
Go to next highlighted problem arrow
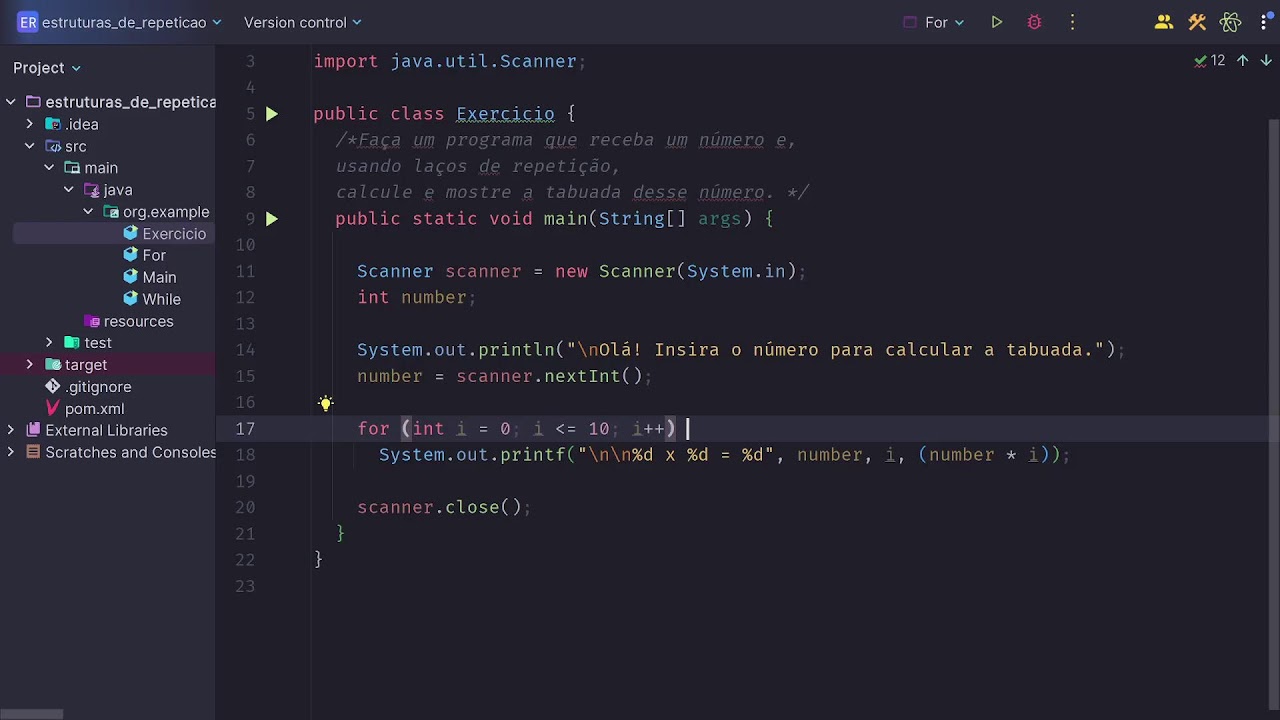1266,61
